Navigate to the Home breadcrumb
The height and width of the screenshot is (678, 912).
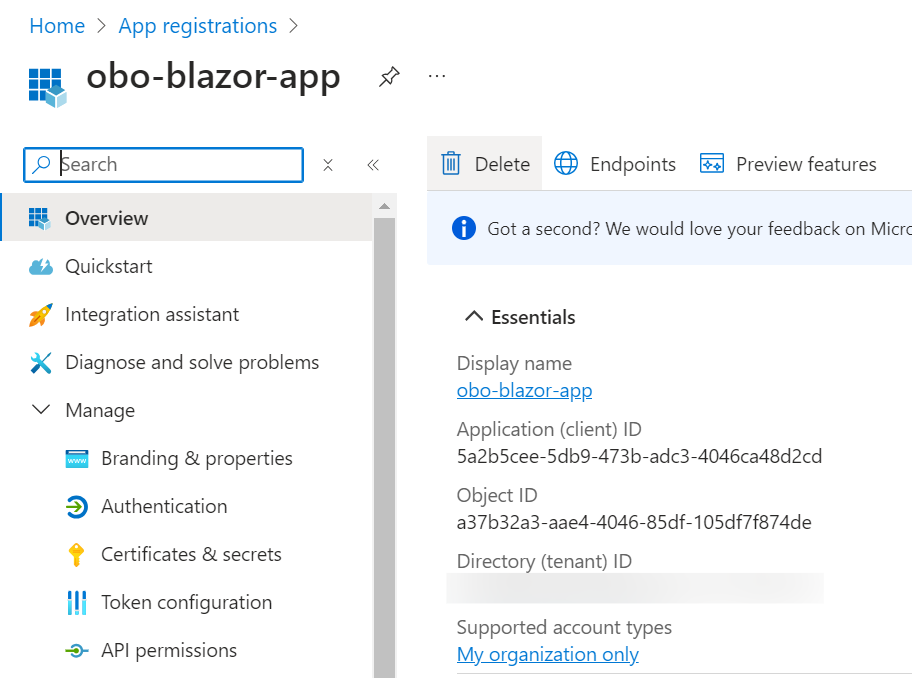[57, 26]
